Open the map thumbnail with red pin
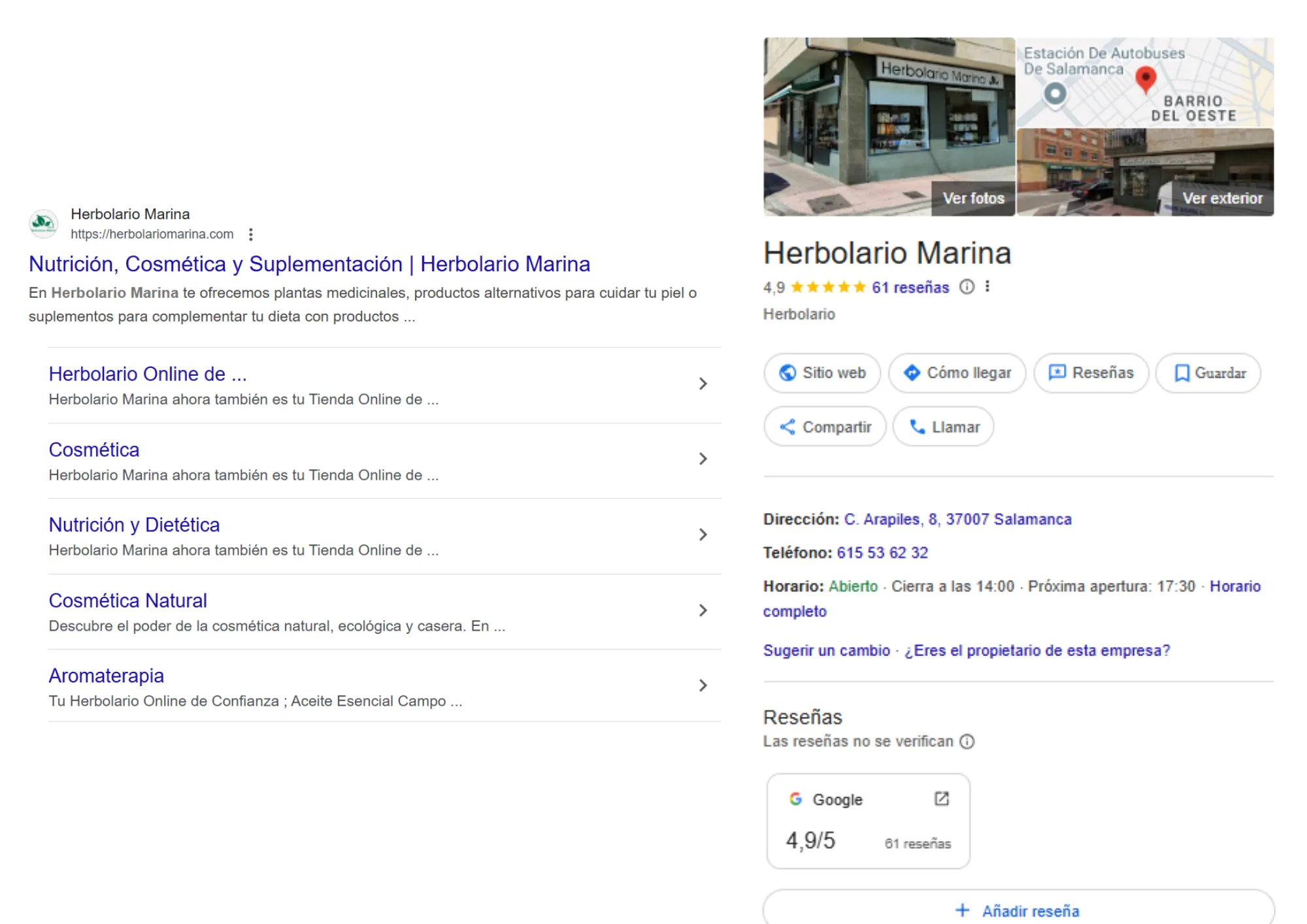 pos(1144,82)
